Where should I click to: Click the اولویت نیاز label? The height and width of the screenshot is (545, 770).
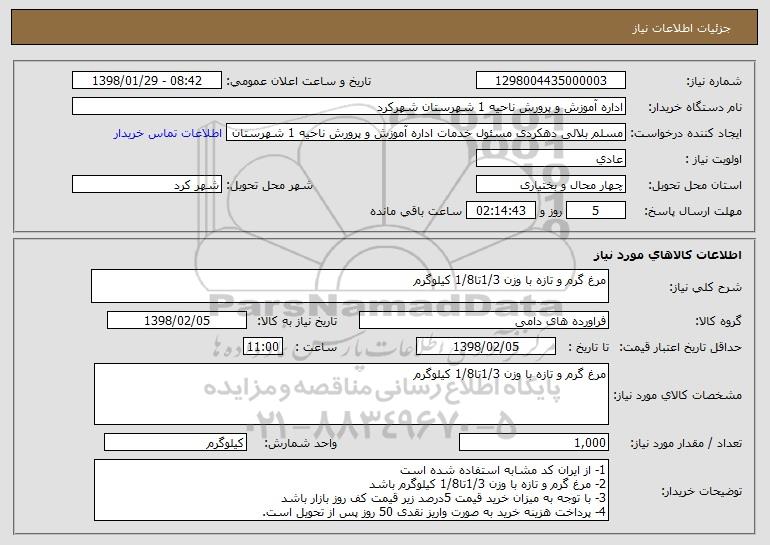click(x=714, y=159)
